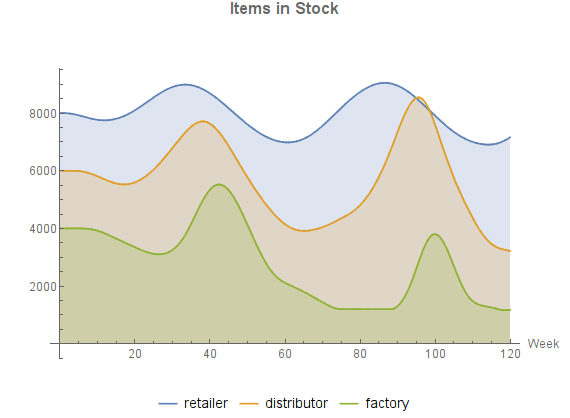Click the Items in Stock chart title

click(284, 9)
